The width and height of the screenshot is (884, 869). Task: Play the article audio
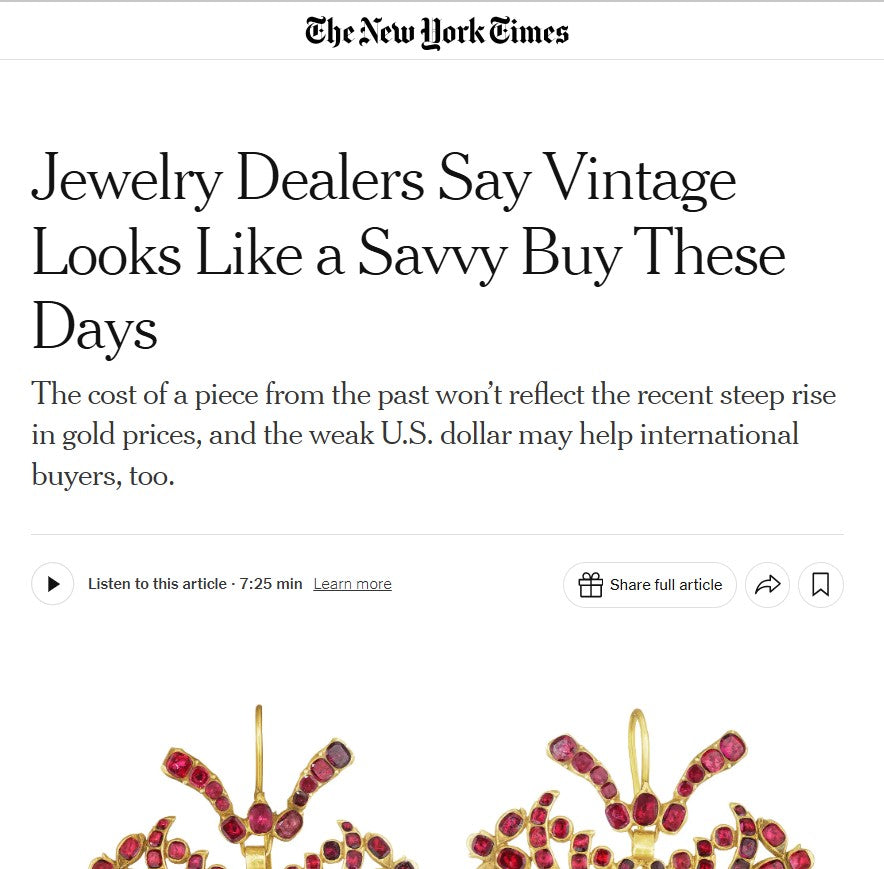tap(53, 584)
